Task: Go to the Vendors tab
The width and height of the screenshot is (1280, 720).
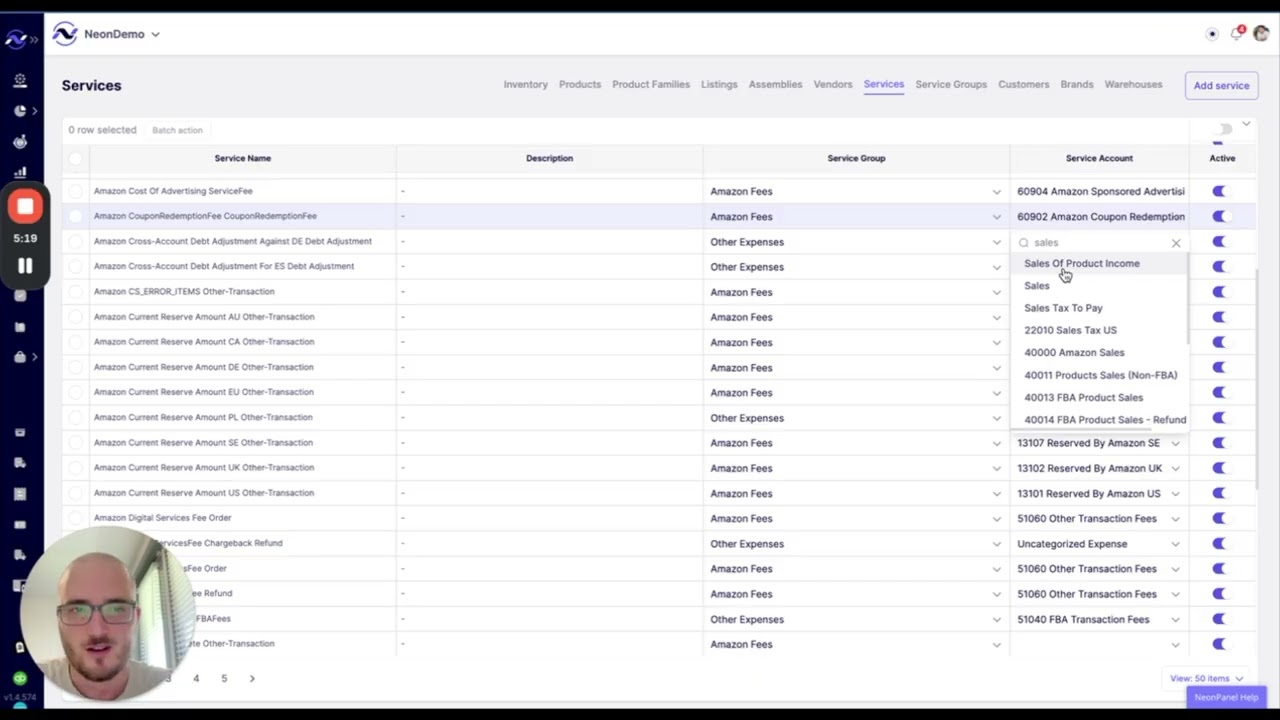Action: pyautogui.click(x=833, y=85)
